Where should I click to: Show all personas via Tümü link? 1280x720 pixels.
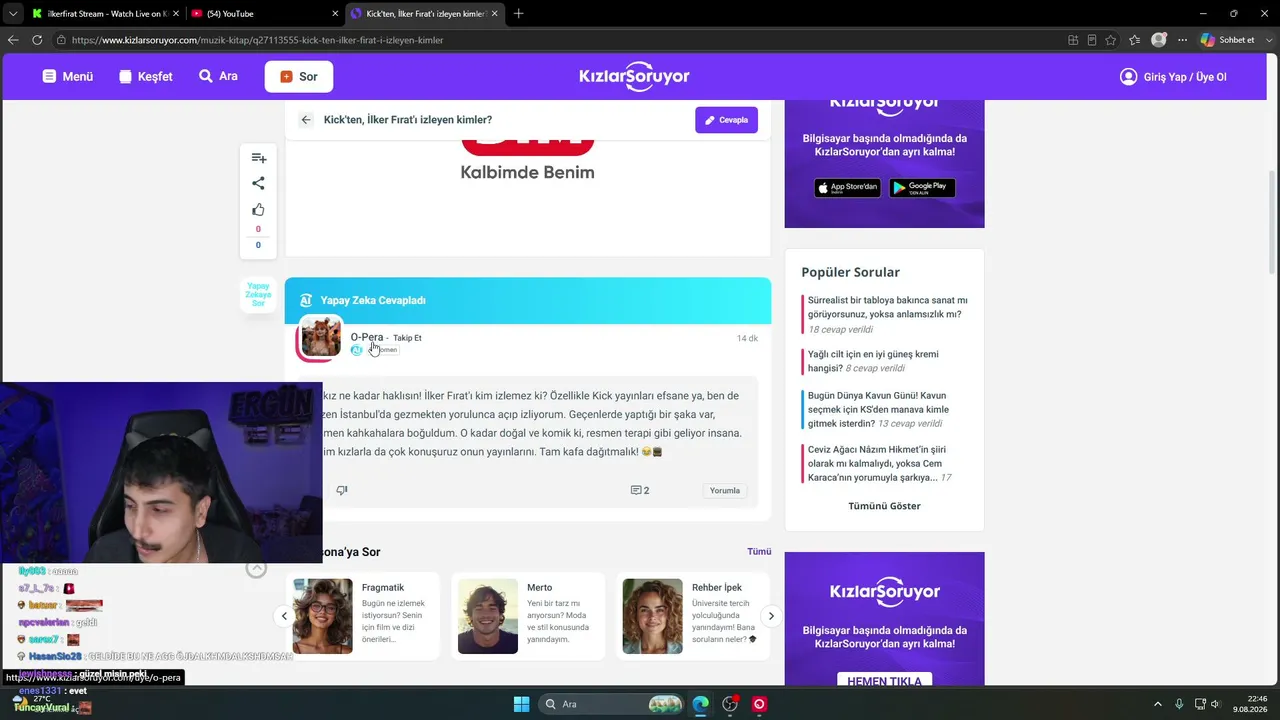(x=759, y=551)
